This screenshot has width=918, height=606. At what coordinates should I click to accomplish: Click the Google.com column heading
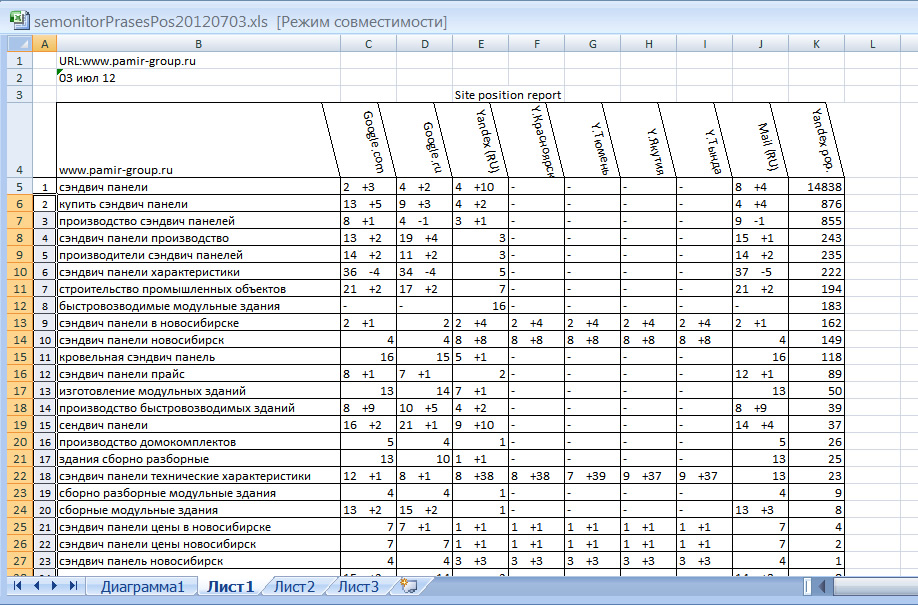point(373,142)
